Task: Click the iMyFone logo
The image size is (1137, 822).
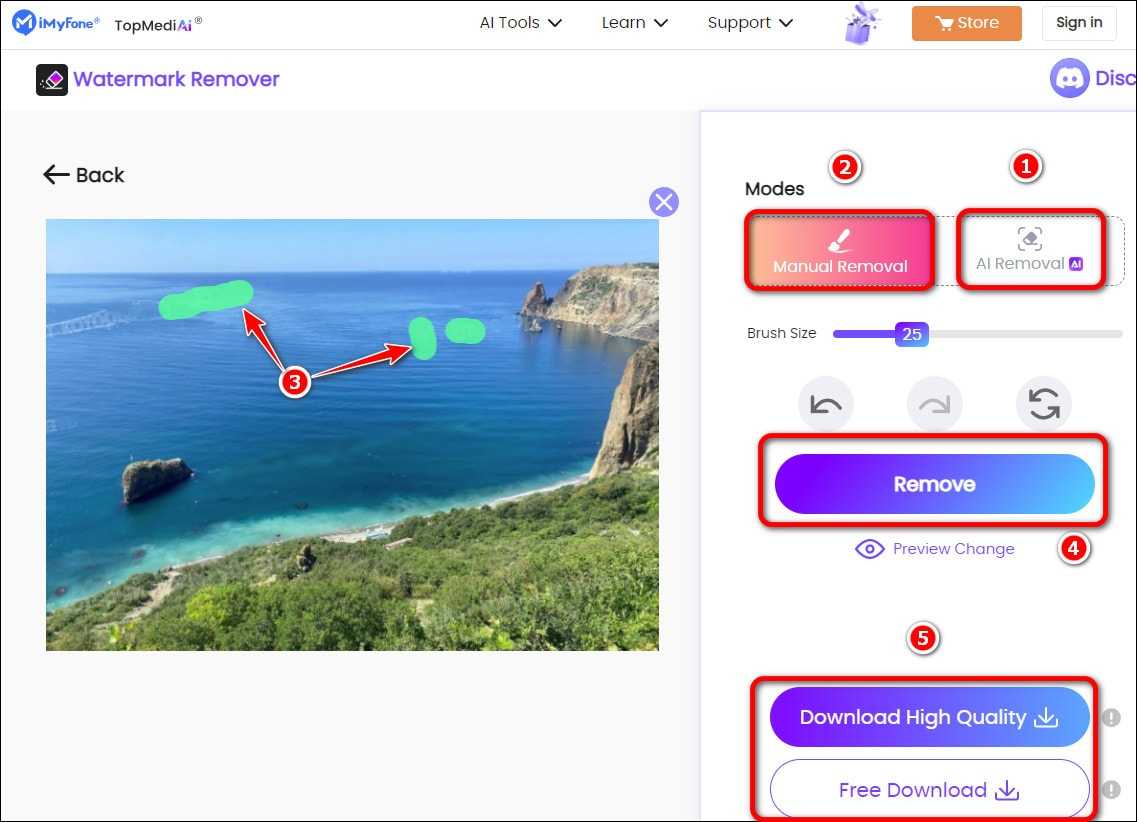Action: (56, 23)
